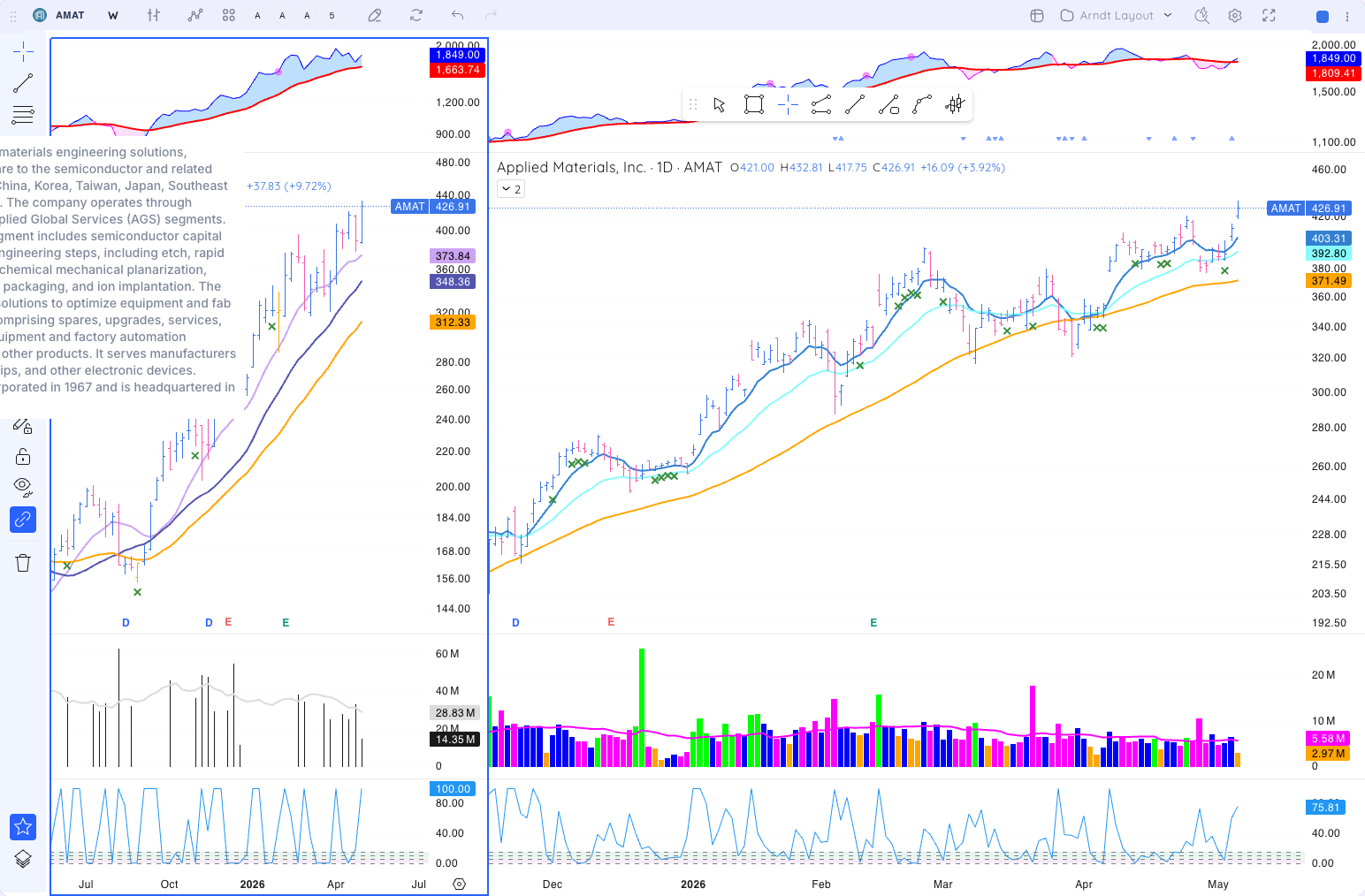This screenshot has height=896, width=1365.
Task: Open the bar chart style selector
Action: point(154,15)
